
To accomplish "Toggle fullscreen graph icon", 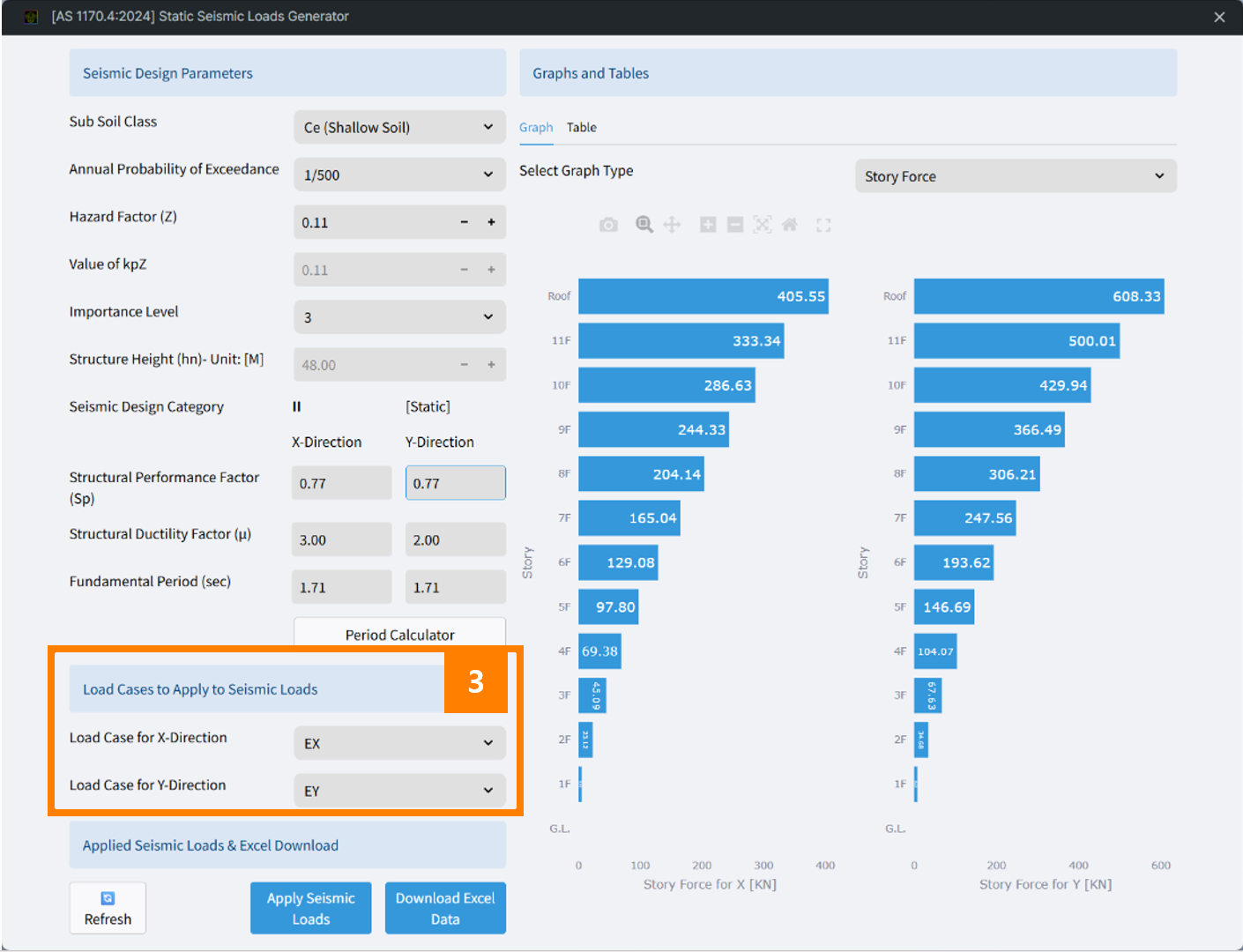I will tap(823, 226).
